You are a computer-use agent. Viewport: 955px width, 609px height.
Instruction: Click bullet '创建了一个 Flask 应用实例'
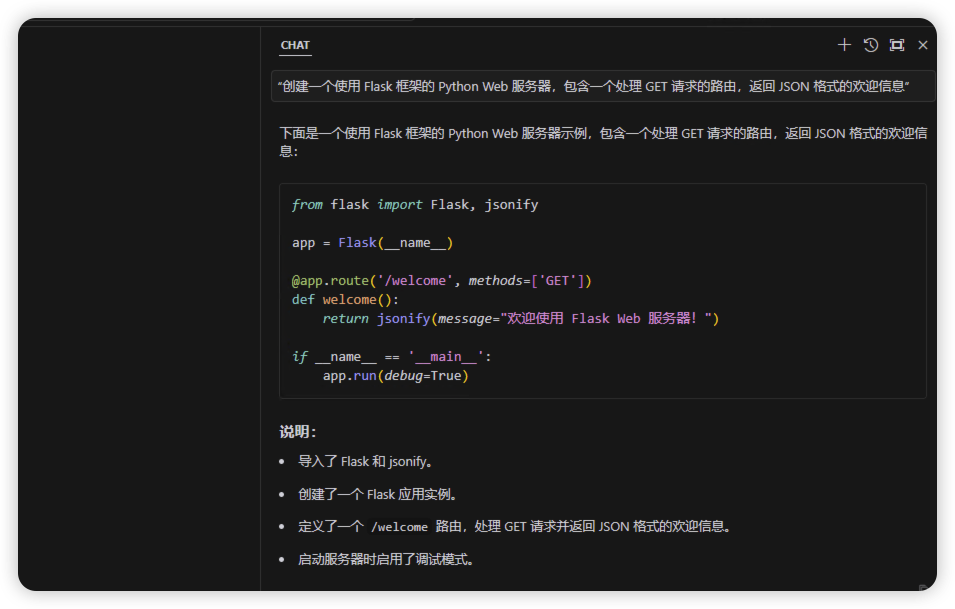point(378,495)
